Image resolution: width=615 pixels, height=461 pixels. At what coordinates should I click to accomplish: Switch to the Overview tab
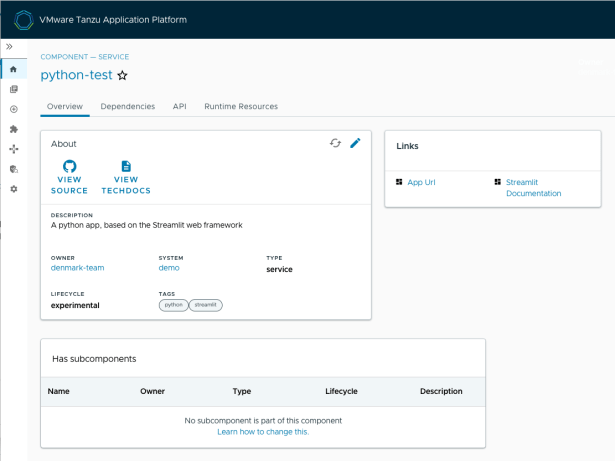pyautogui.click(x=65, y=106)
